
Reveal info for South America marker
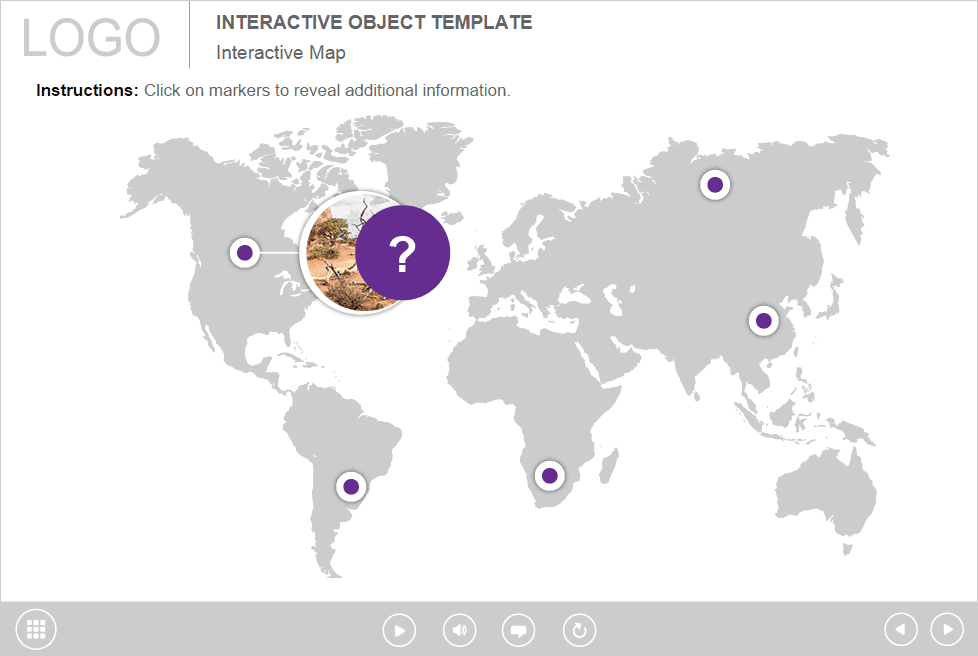pos(351,487)
